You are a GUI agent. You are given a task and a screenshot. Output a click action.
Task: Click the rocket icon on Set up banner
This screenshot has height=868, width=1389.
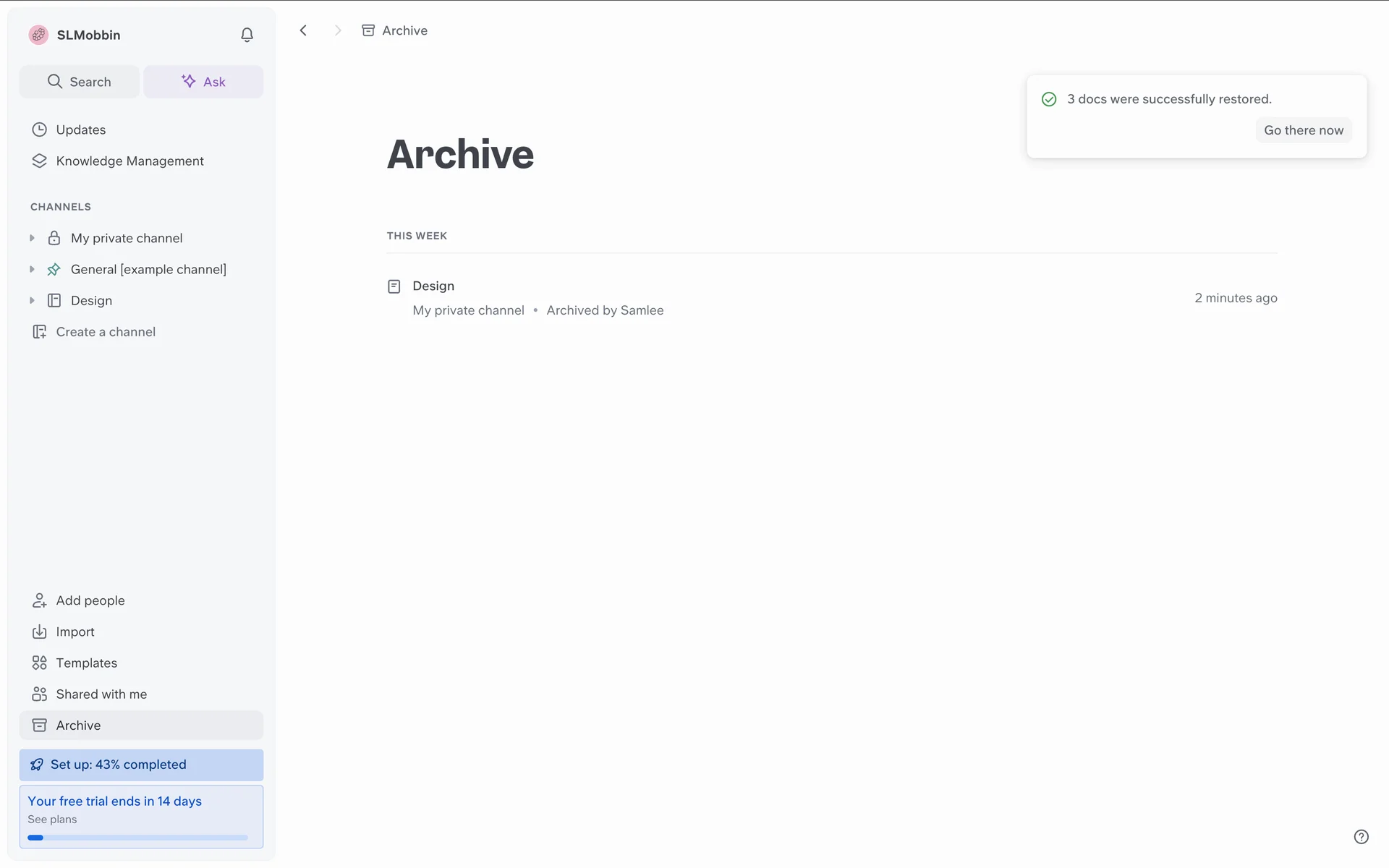pyautogui.click(x=37, y=765)
